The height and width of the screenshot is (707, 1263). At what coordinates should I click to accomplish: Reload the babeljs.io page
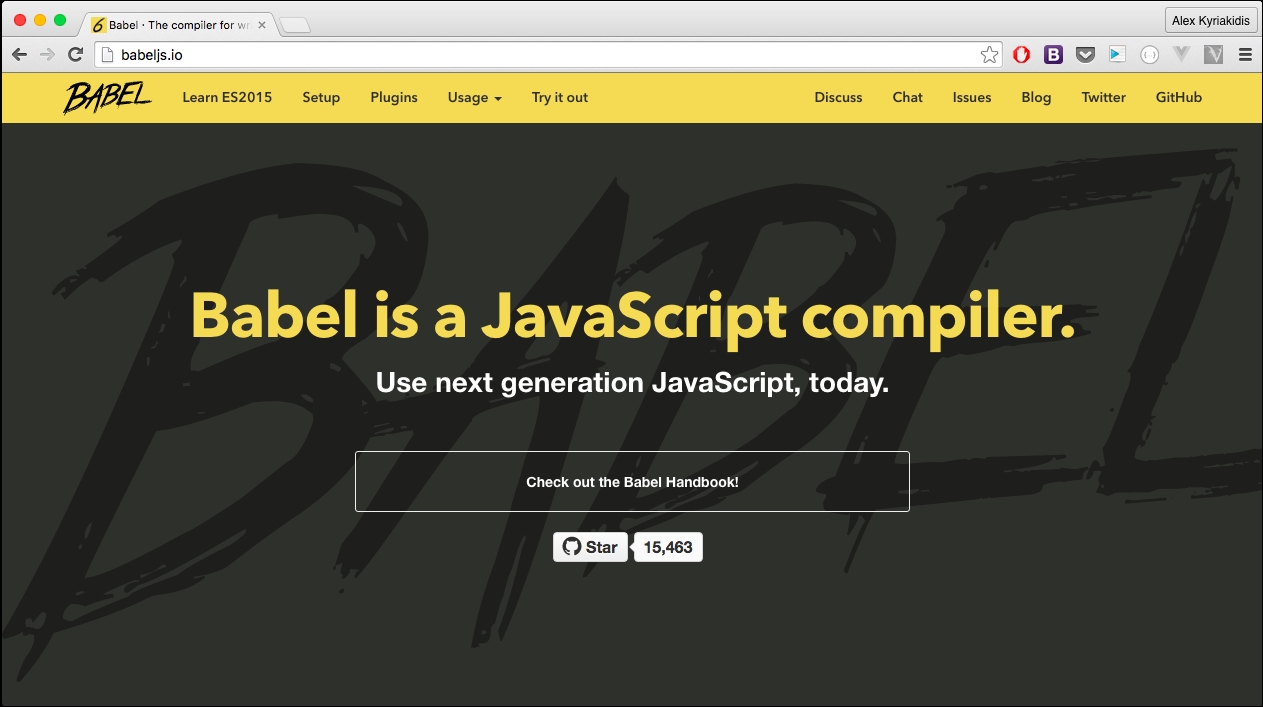point(75,55)
